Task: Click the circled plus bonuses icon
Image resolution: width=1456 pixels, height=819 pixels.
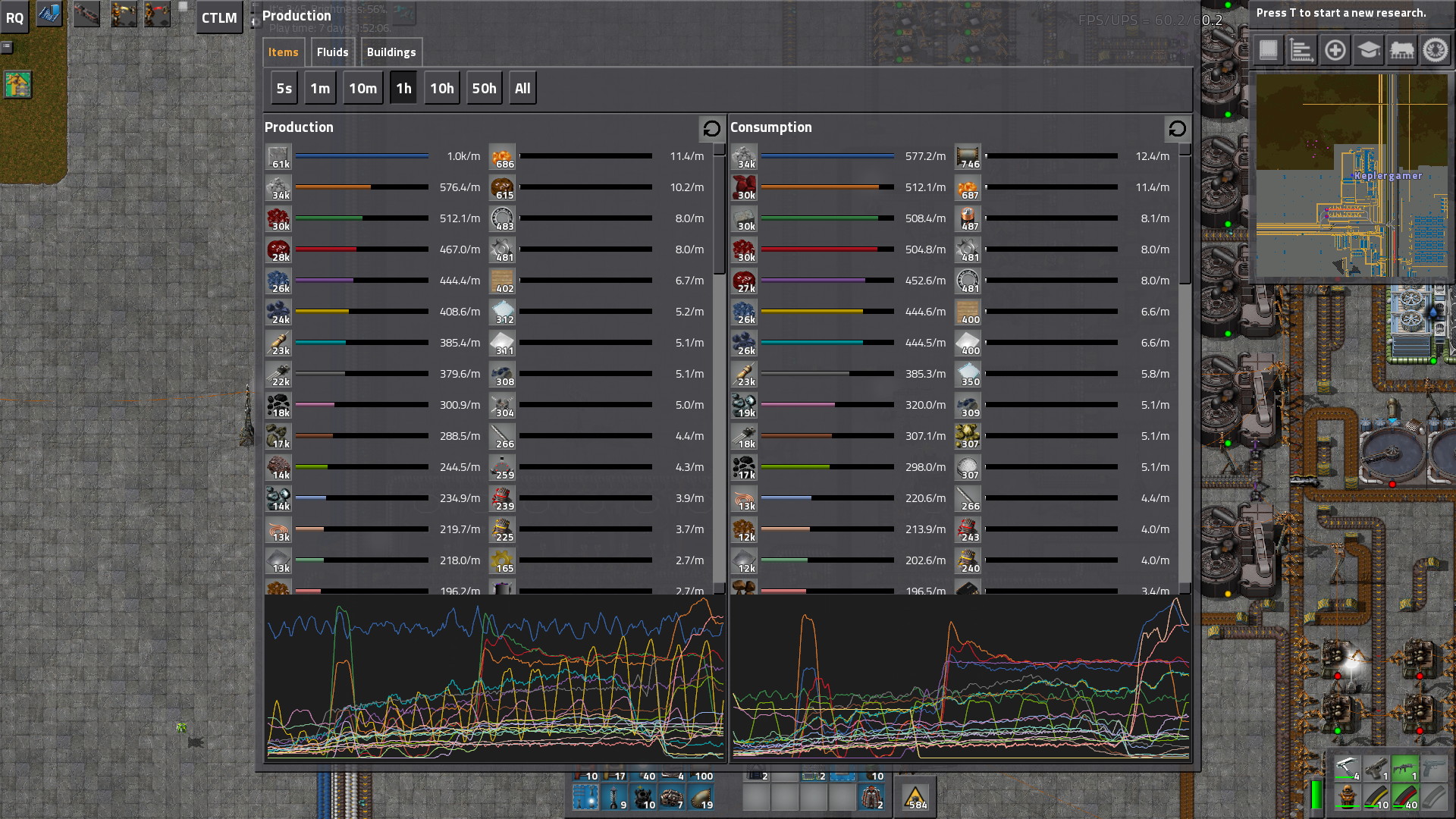Action: (1335, 51)
